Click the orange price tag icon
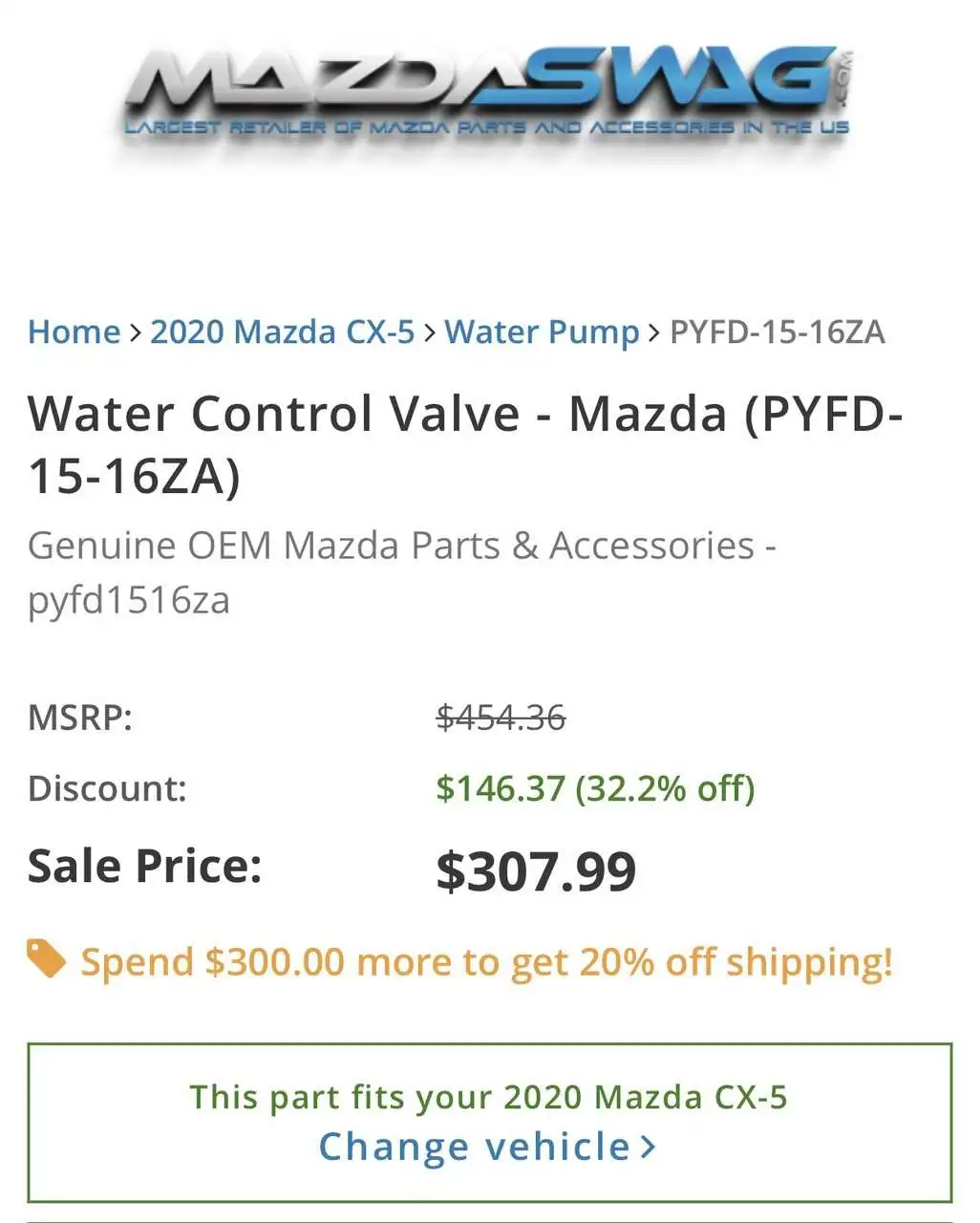This screenshot has height=1223, width=980. [x=46, y=958]
